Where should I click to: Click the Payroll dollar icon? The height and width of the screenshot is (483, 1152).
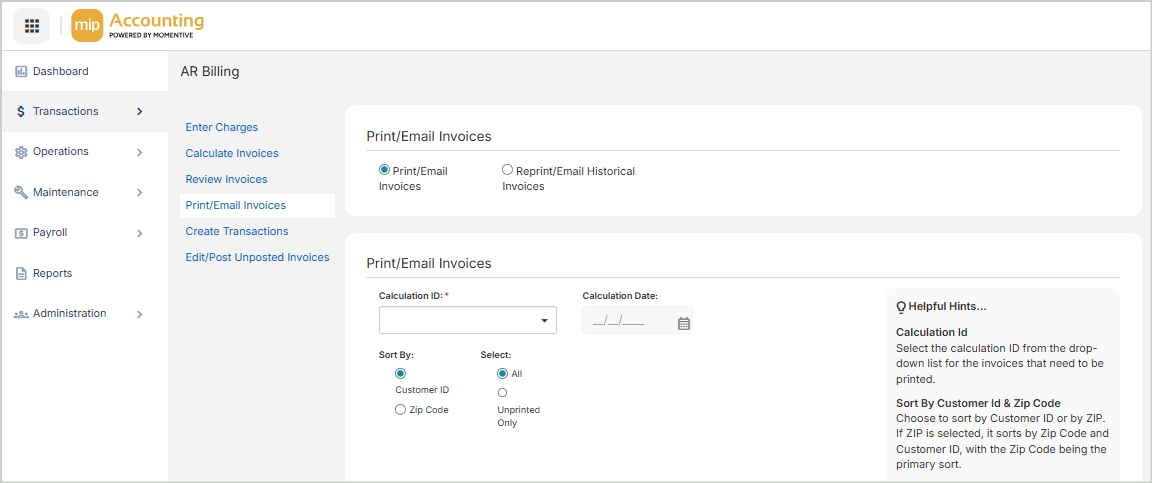21,233
